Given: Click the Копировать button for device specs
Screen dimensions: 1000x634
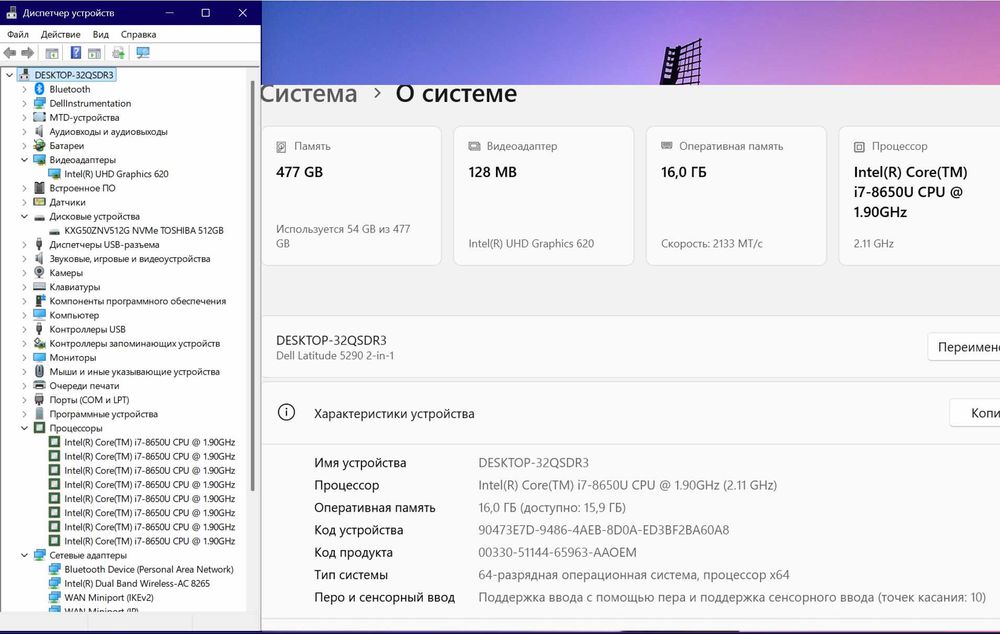Looking at the screenshot, I should pos(974,413).
